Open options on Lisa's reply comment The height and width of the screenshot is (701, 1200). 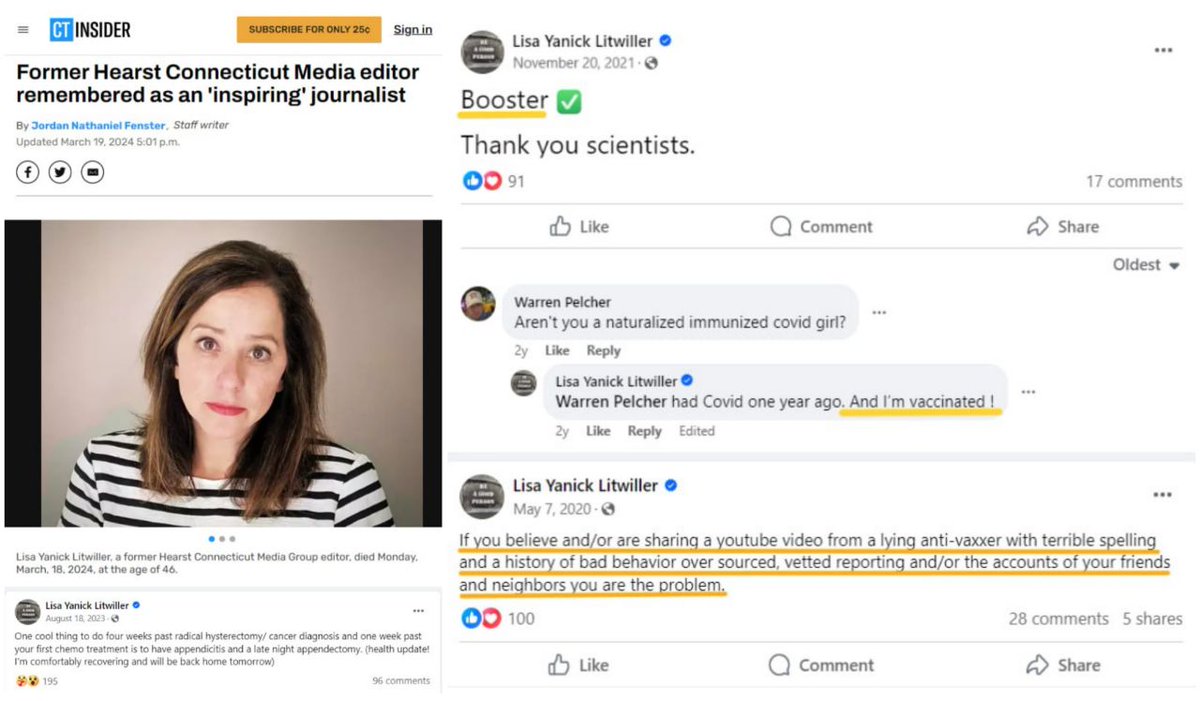1027,392
